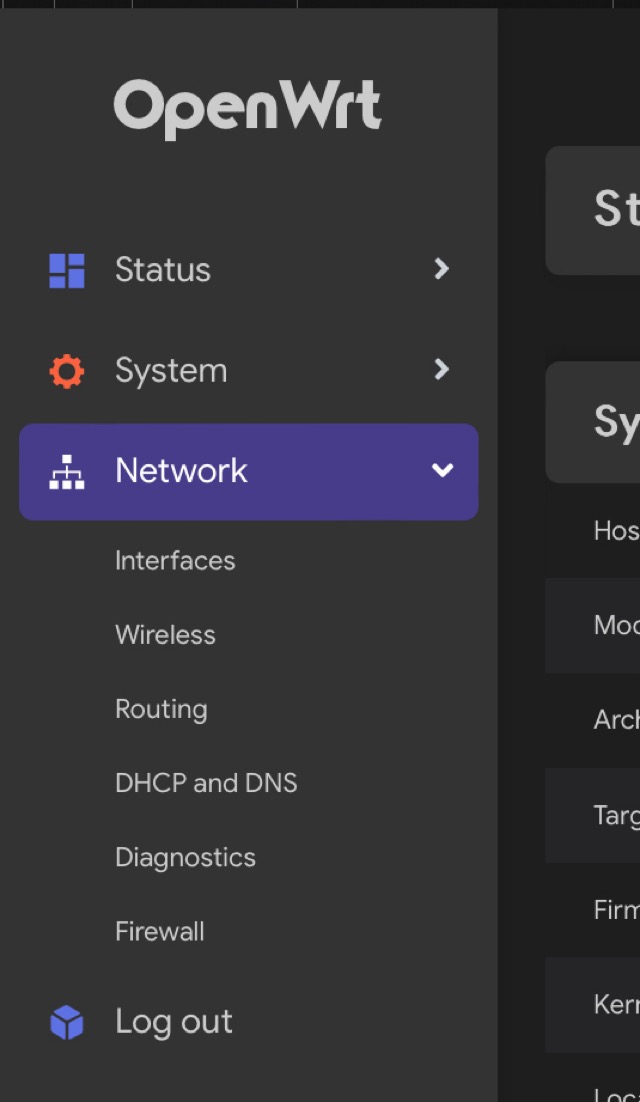
Task: Click the blue cube Log out icon
Action: point(67,1023)
